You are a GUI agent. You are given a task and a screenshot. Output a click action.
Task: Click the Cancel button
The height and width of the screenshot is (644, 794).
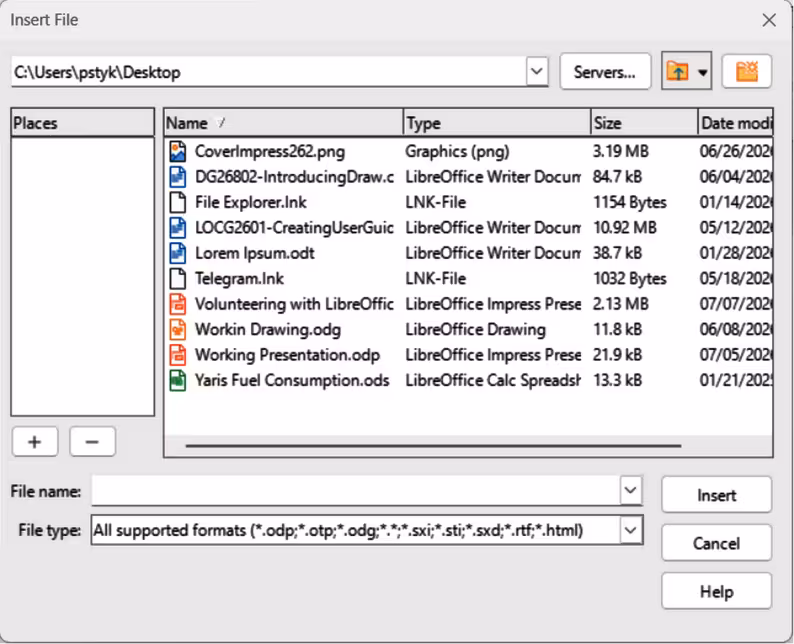pos(717,543)
